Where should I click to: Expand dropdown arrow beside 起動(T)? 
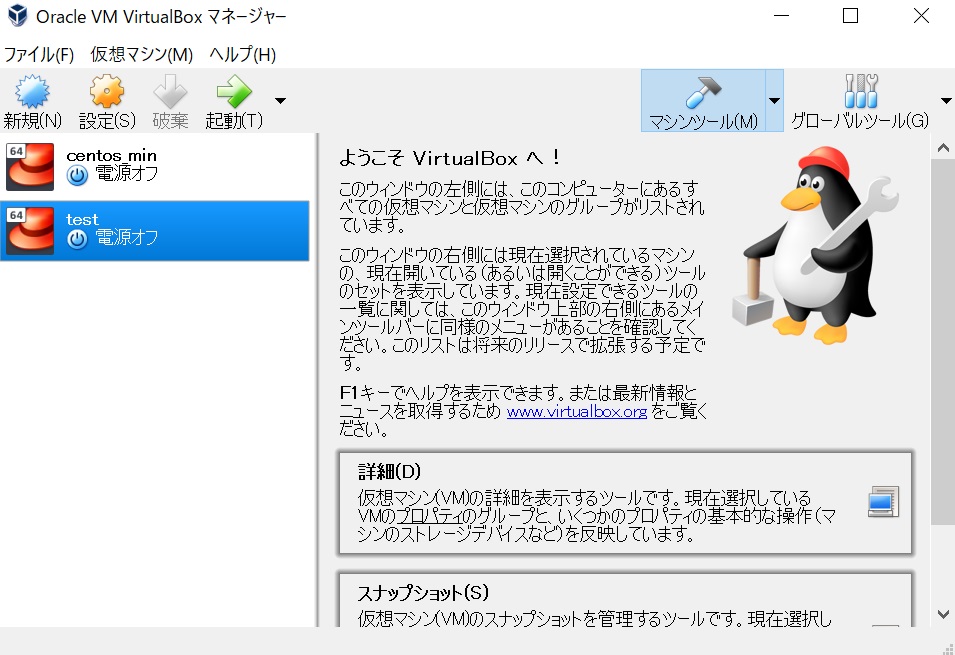click(280, 101)
